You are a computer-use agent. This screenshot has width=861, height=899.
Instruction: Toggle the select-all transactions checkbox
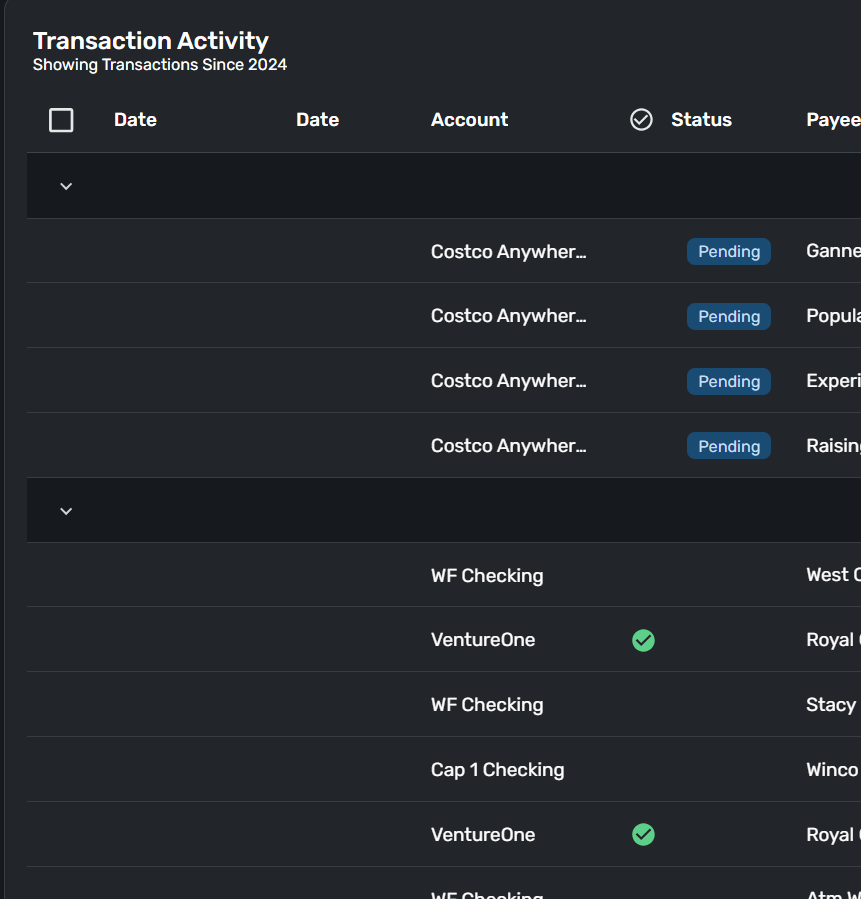61,120
